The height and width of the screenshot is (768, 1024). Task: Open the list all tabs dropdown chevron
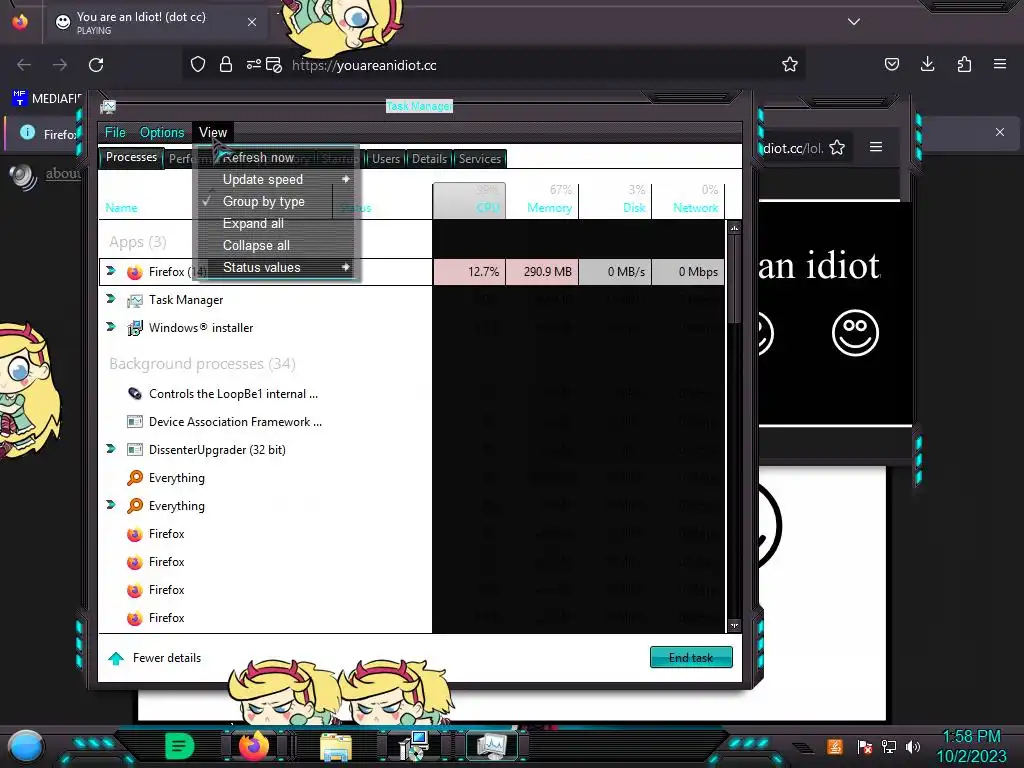click(854, 22)
